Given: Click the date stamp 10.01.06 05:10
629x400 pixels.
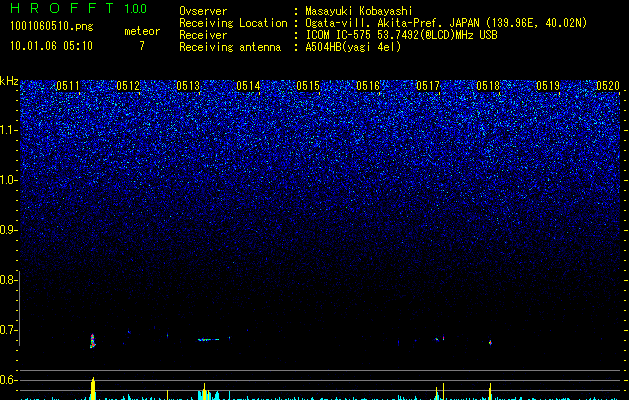Looking at the screenshot, I should coord(51,46).
